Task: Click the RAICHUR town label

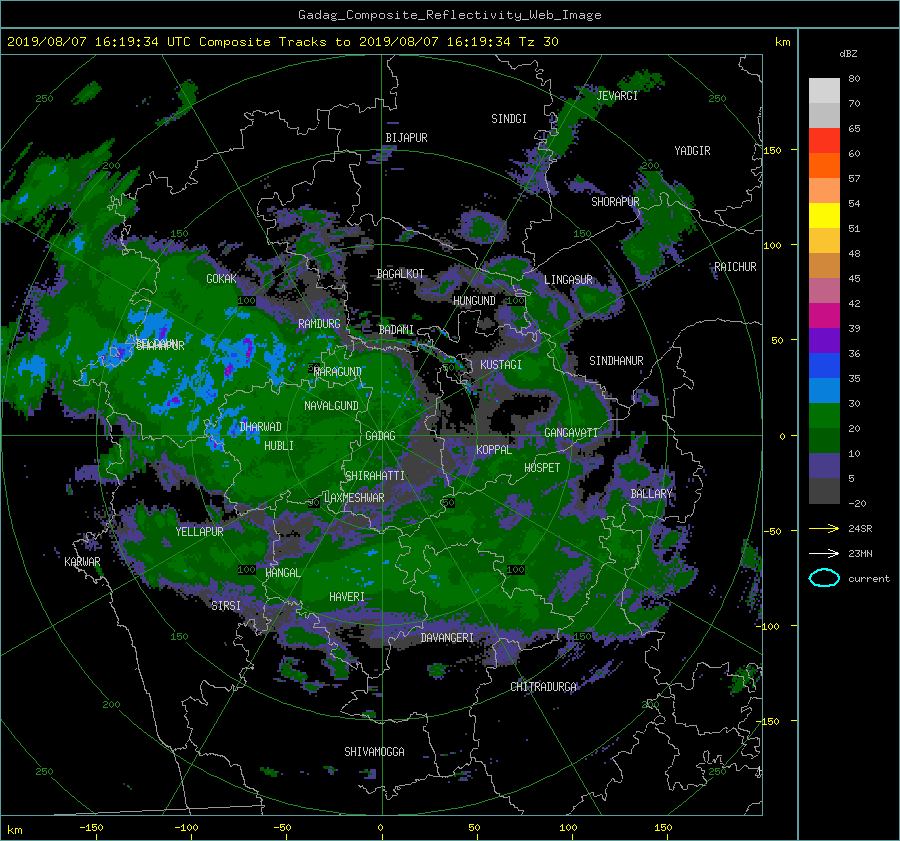Action: coord(735,267)
